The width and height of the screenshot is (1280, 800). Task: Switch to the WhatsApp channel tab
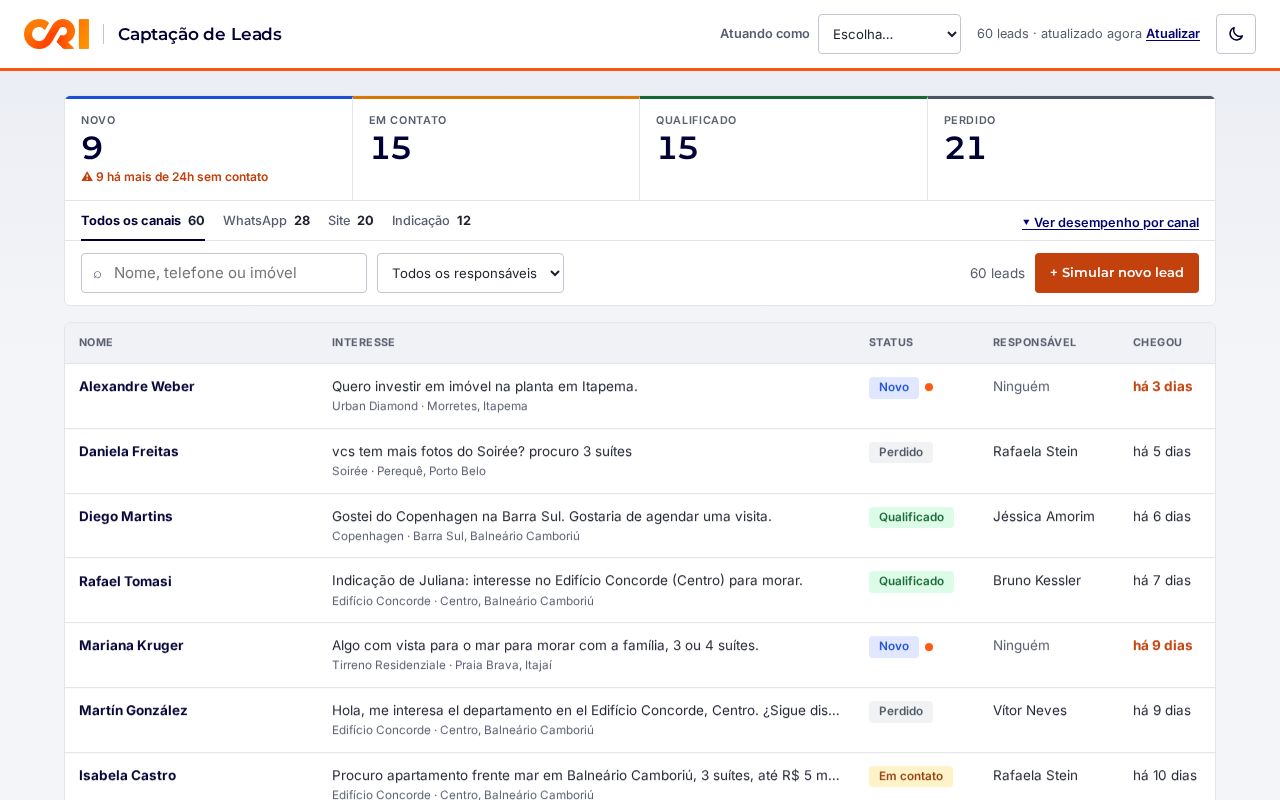coord(266,221)
